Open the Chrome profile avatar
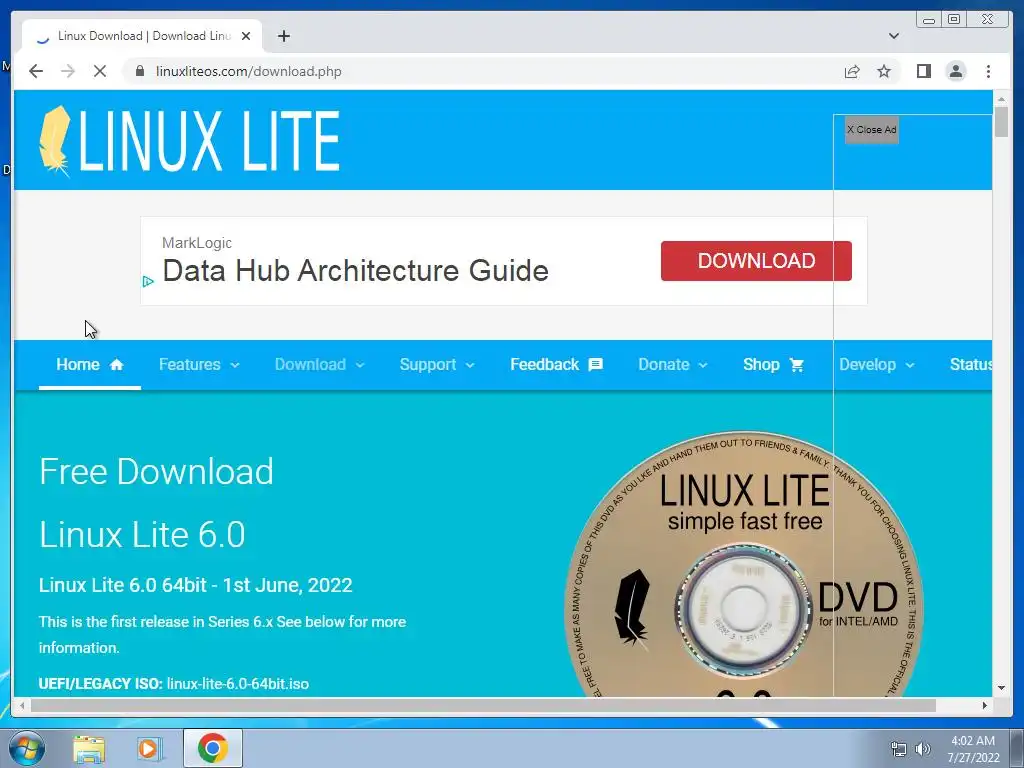Image resolution: width=1024 pixels, height=768 pixels. click(x=955, y=71)
